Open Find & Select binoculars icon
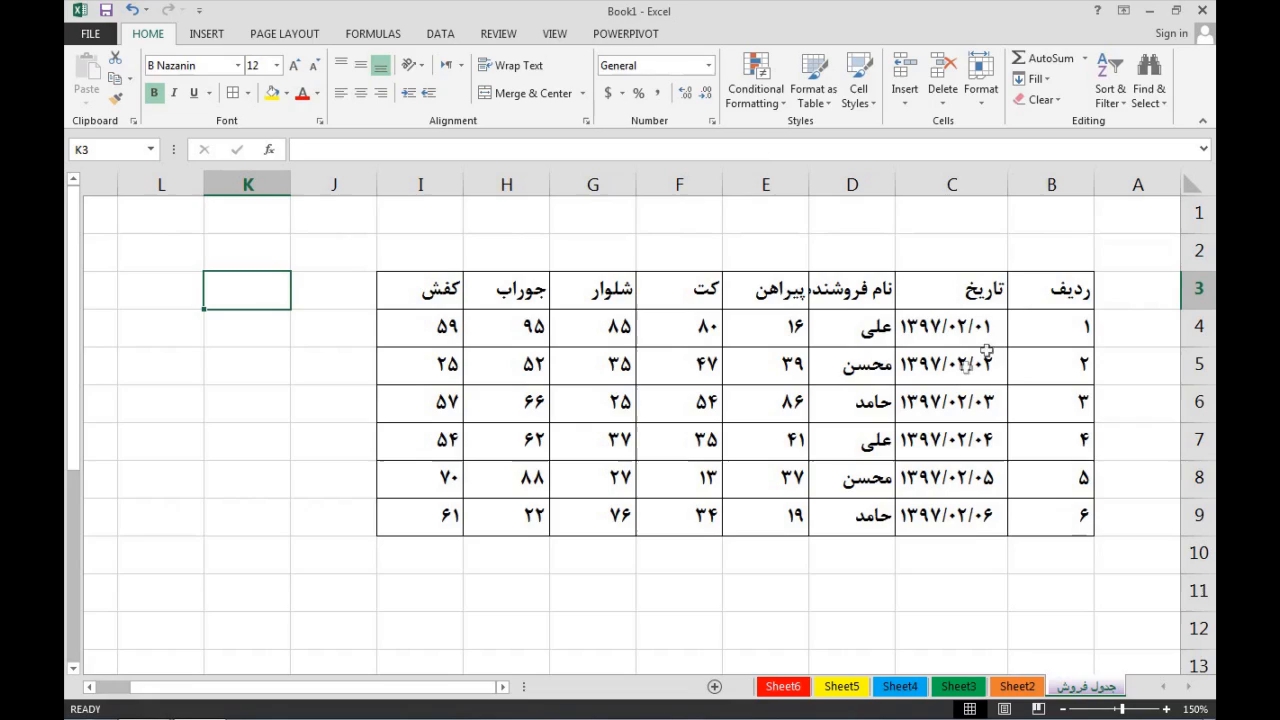1280x720 pixels. point(1149,67)
